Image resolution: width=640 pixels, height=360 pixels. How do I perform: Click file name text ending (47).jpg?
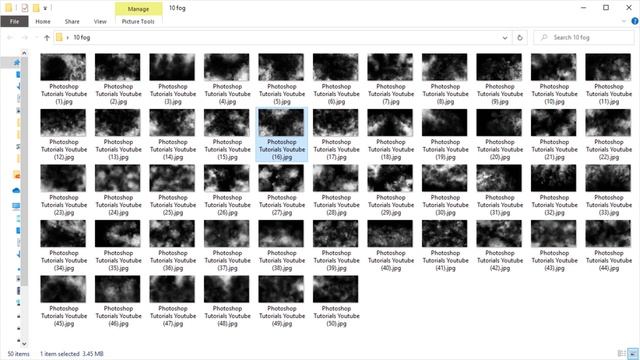173,316
